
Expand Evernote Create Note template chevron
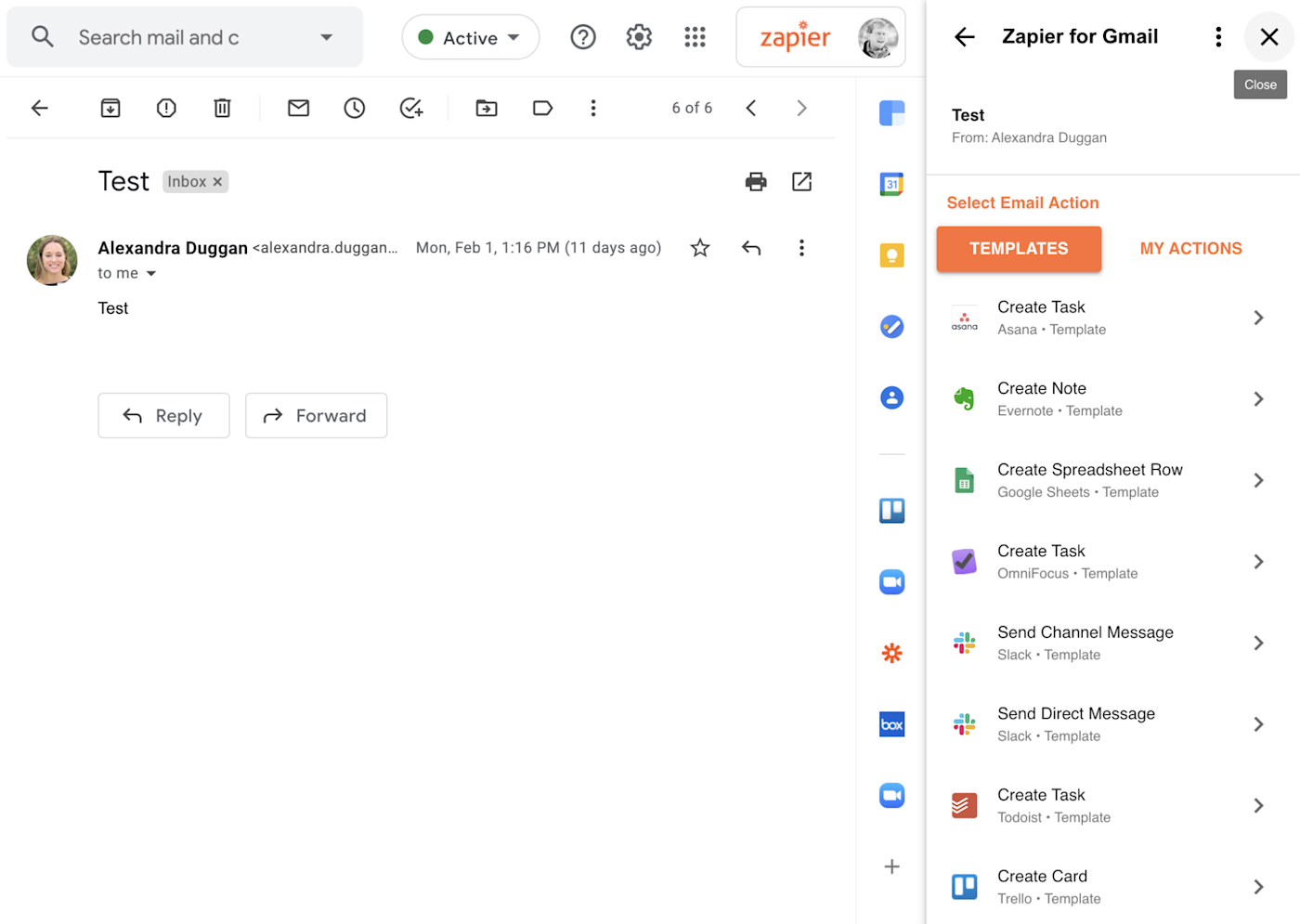(1258, 399)
